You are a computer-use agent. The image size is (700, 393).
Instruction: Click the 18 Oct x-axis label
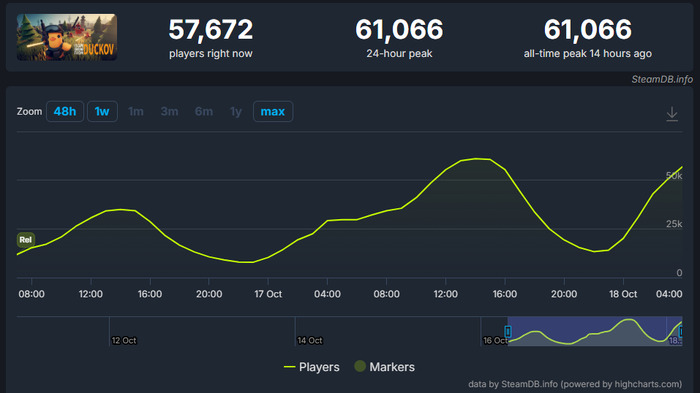pyautogui.click(x=623, y=294)
